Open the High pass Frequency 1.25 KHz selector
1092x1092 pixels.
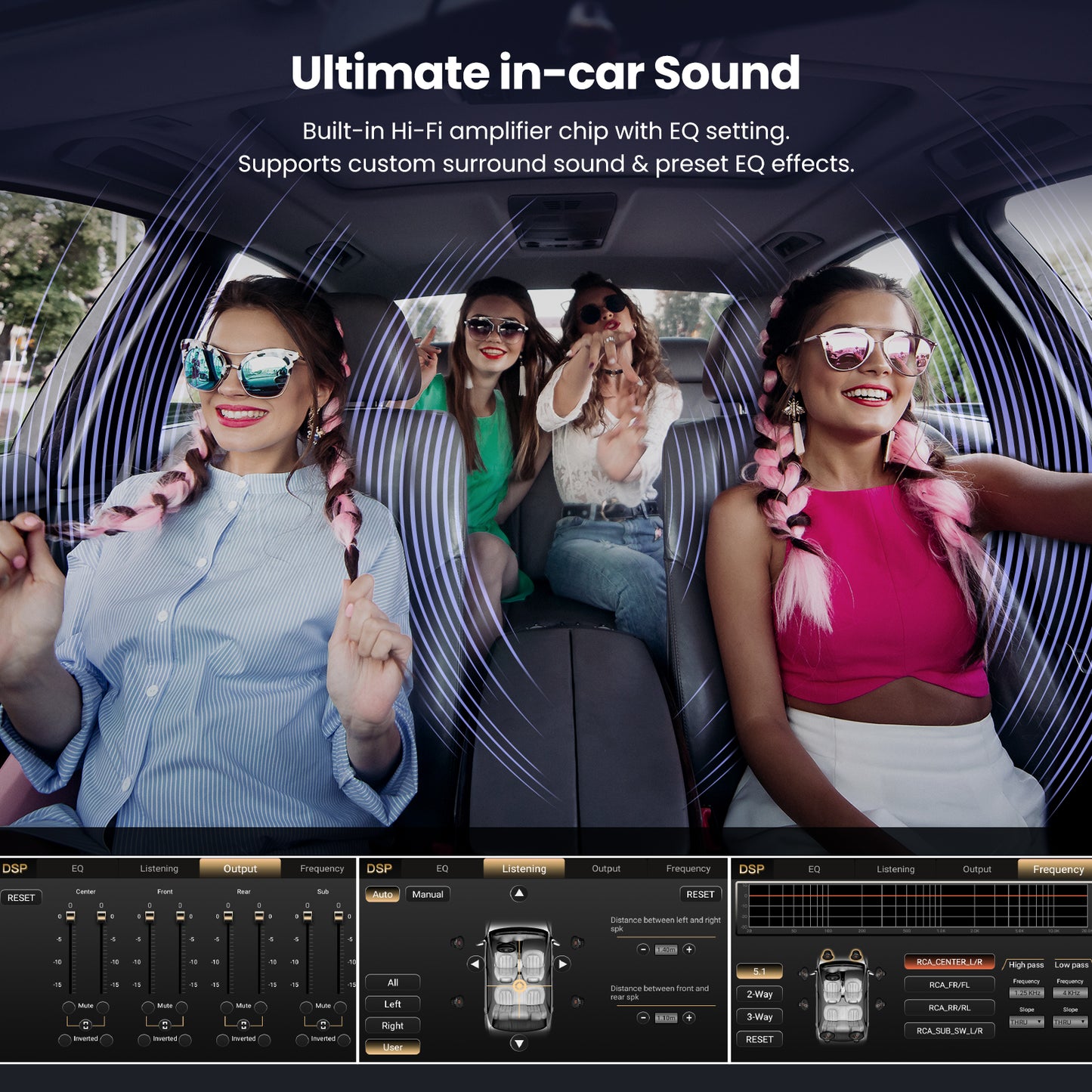click(x=1026, y=993)
